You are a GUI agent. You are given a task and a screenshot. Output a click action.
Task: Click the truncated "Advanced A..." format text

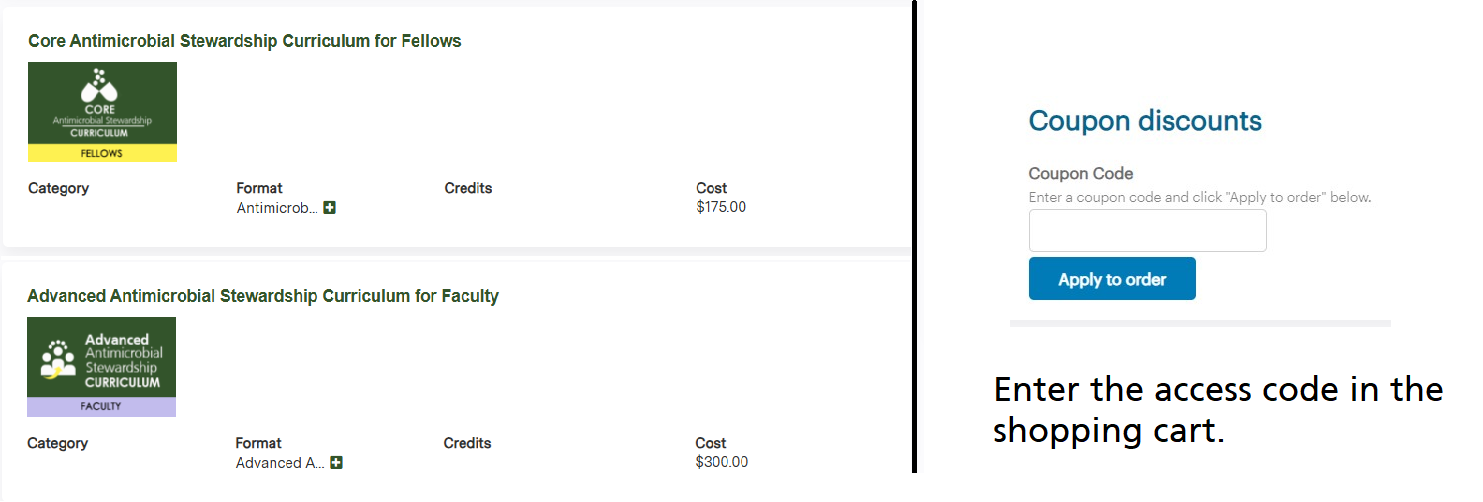[x=282, y=463]
